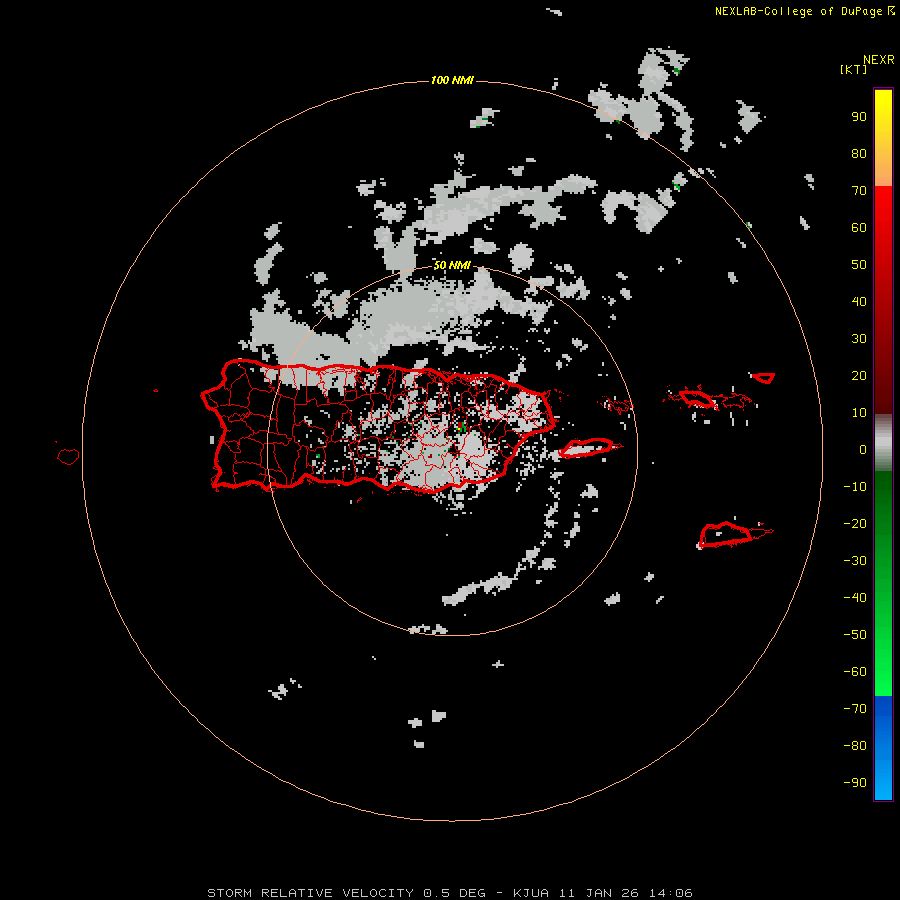Select the -60 value on the velocity scale
900x900 pixels.
point(855,672)
